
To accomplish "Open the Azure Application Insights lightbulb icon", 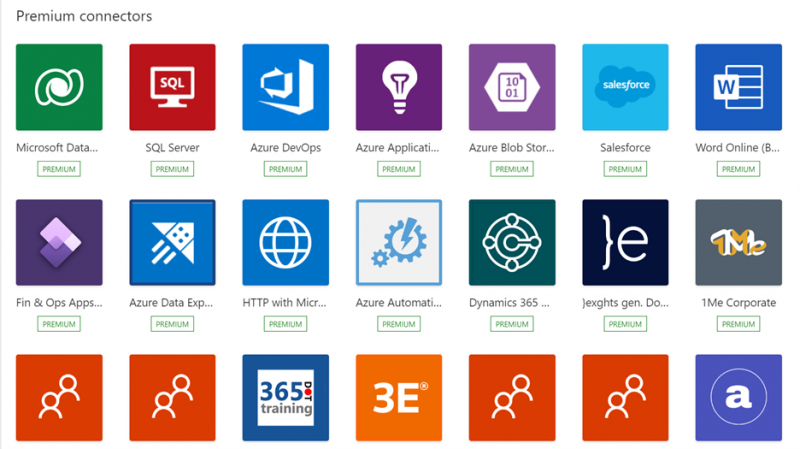I will (398, 87).
